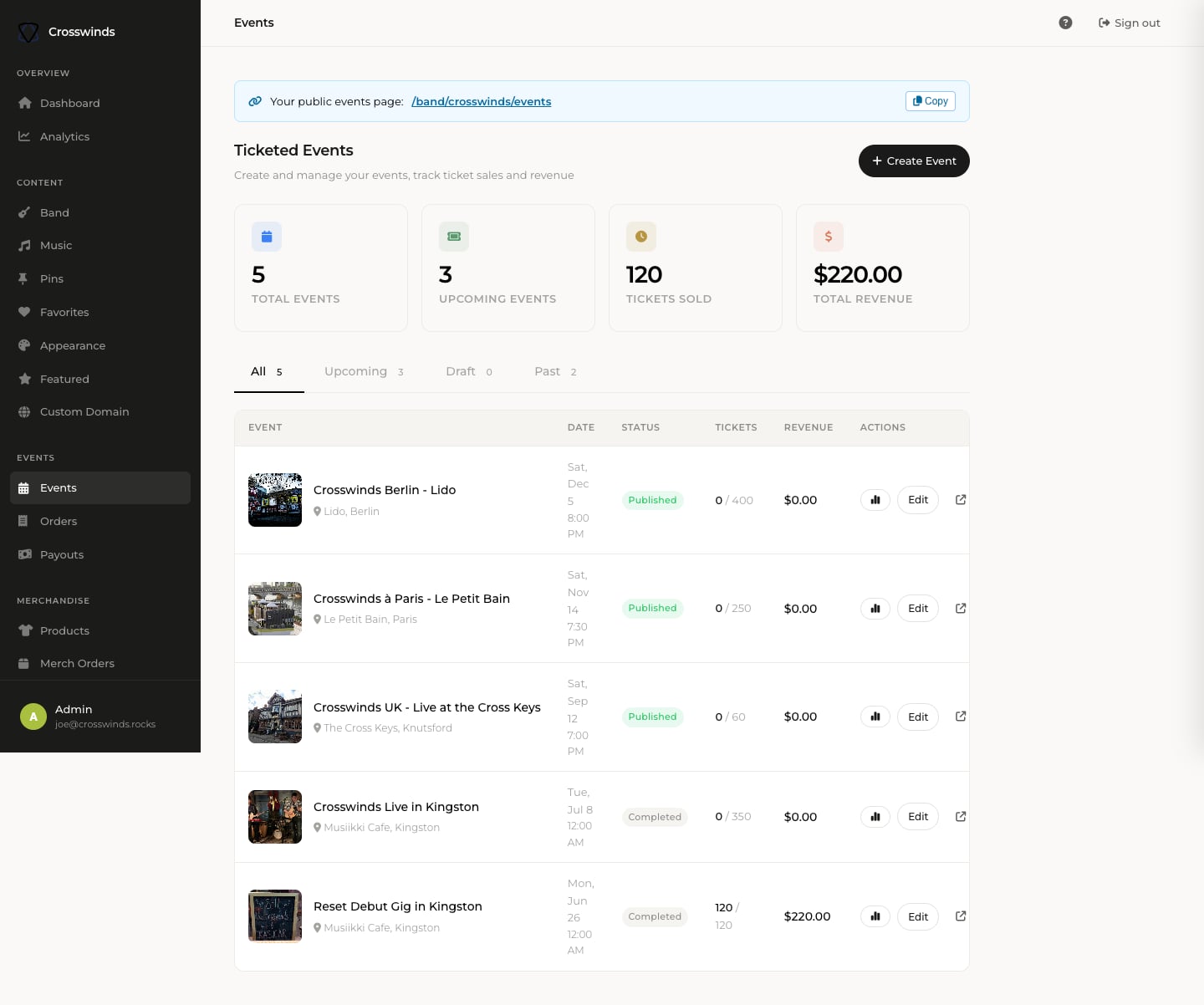Copy the public events page URL
The height and width of the screenshot is (1005, 1204).
930,101
